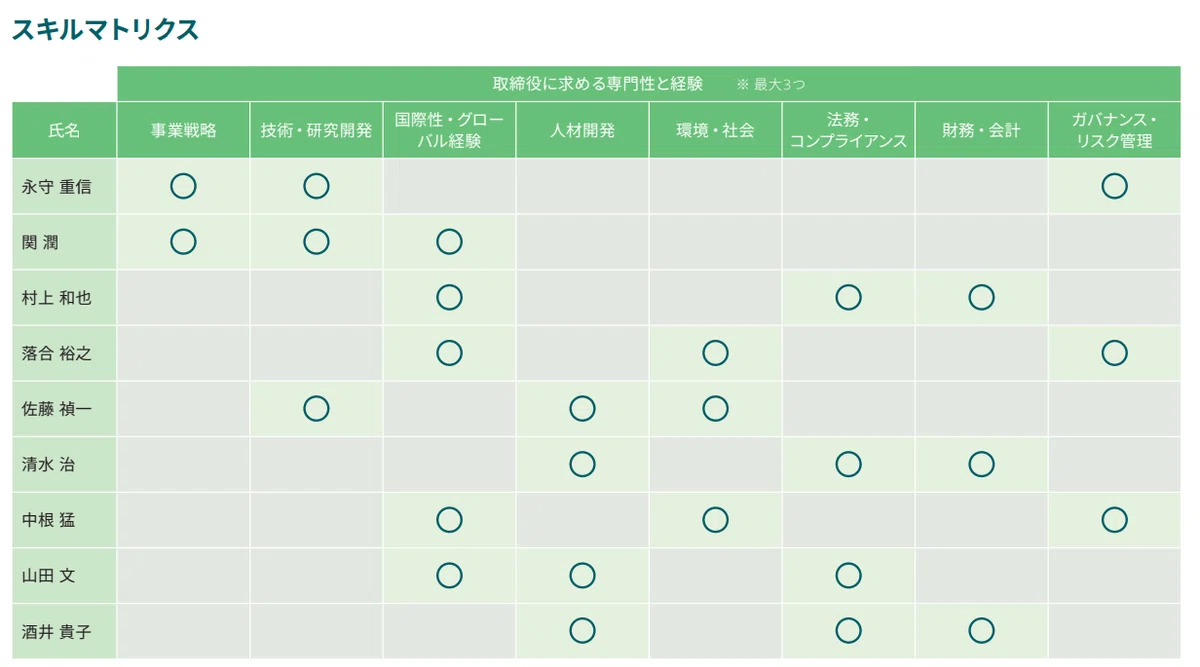This screenshot has height=667, width=1200.
Task: Click 関 潤's 国際性・グローバル経験 circle
Action: coord(449,241)
